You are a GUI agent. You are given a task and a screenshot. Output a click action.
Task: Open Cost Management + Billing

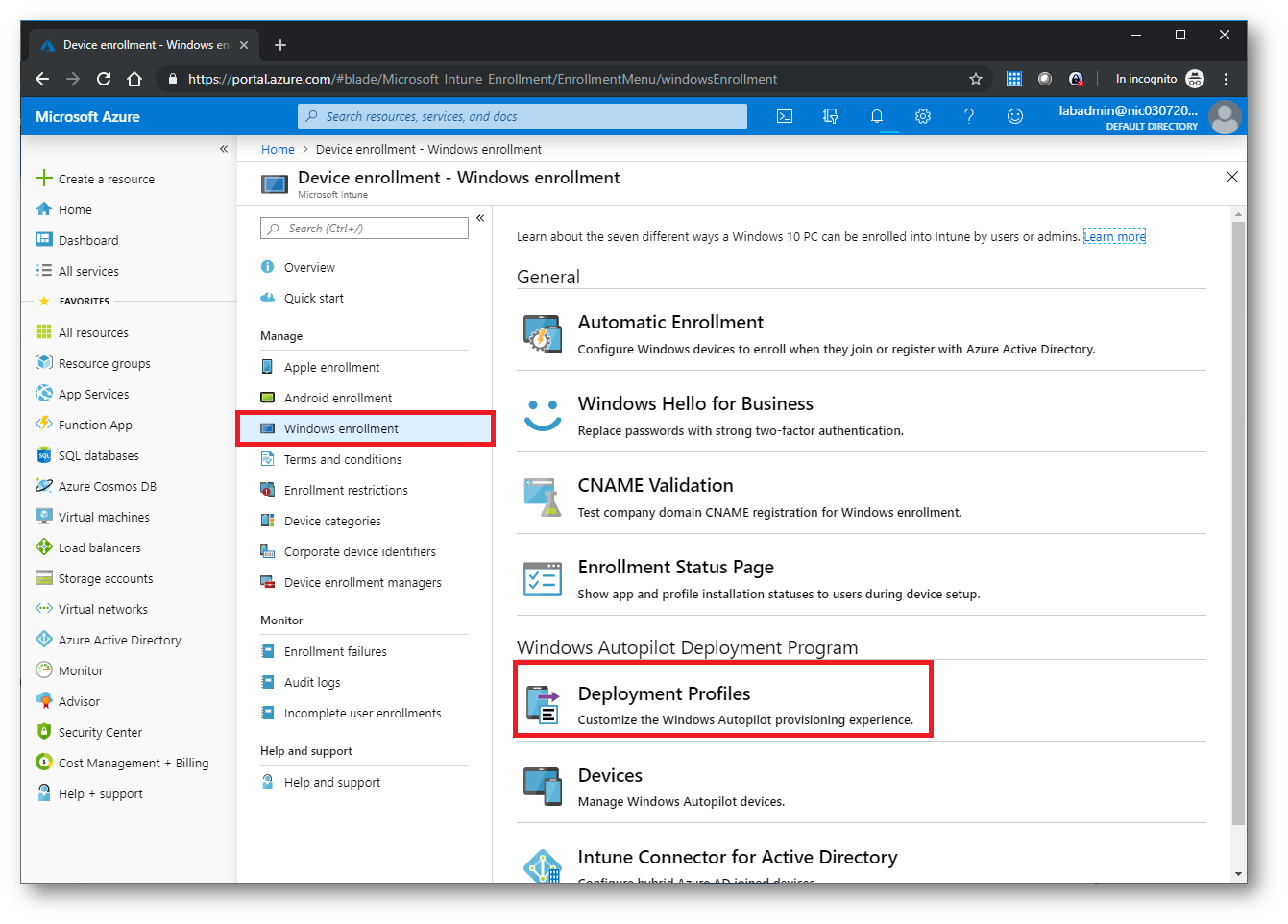pos(122,763)
